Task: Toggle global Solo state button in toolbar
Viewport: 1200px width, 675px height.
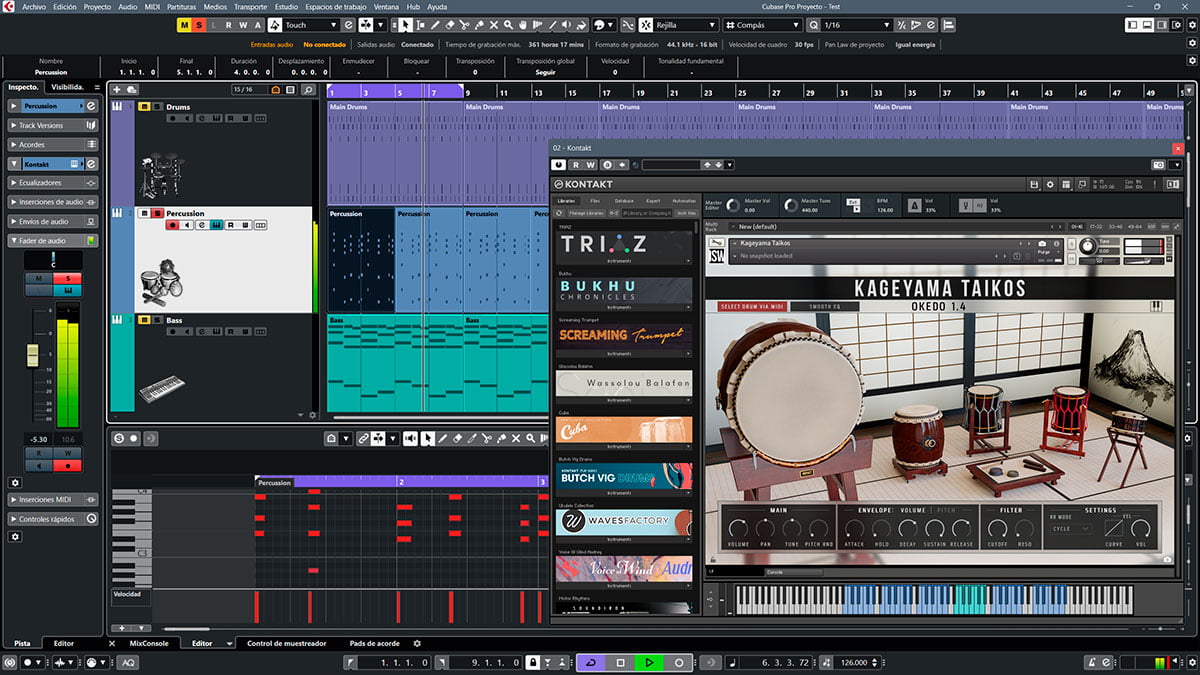Action: [x=200, y=25]
